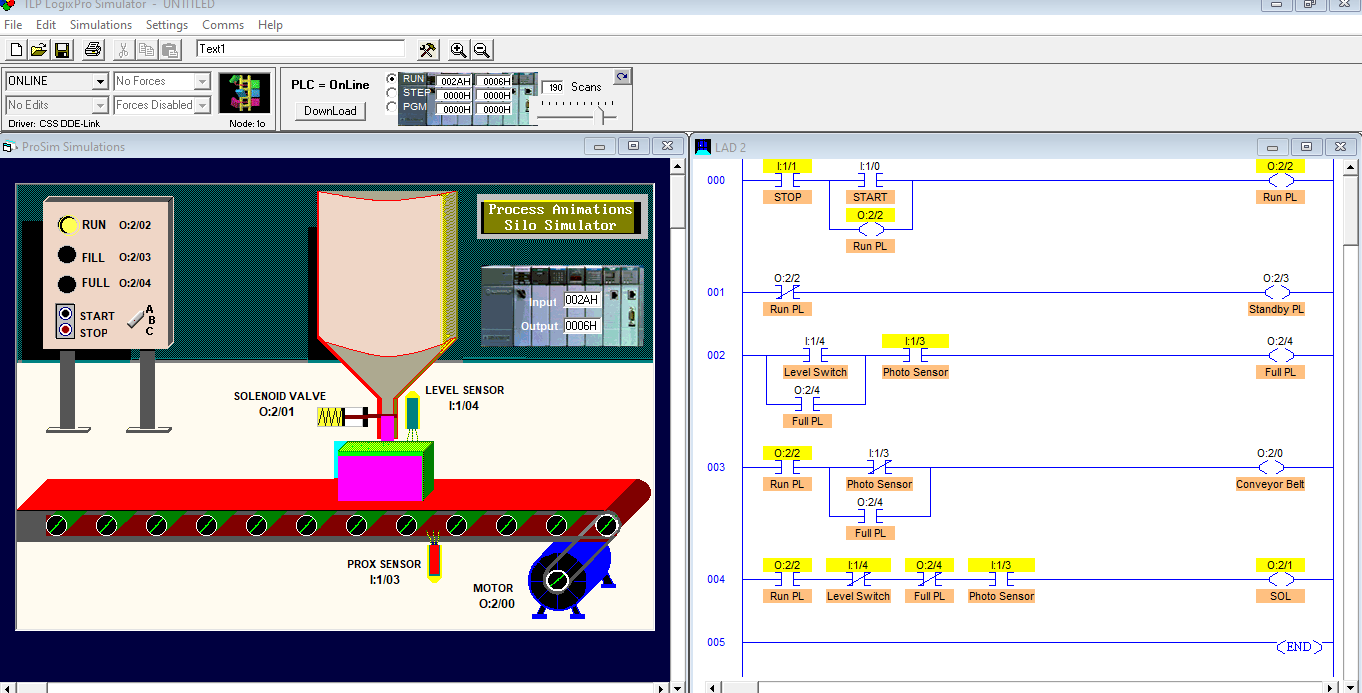Click the Copy icon in toolbar
The width and height of the screenshot is (1362, 693).
pyautogui.click(x=147, y=49)
